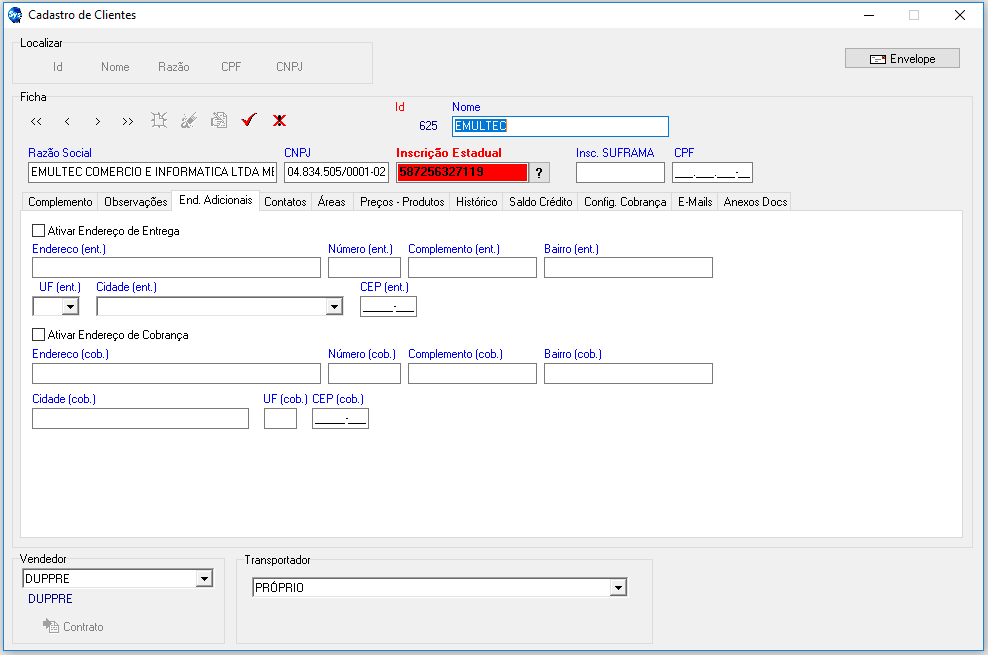The height and width of the screenshot is (655, 988).
Task: Go to the previous record (<)
Action: (x=67, y=121)
